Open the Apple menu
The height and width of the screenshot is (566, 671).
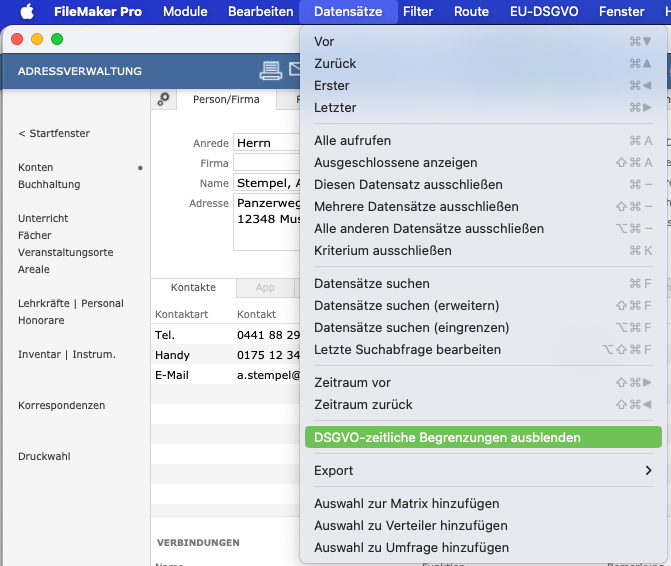coord(27,12)
